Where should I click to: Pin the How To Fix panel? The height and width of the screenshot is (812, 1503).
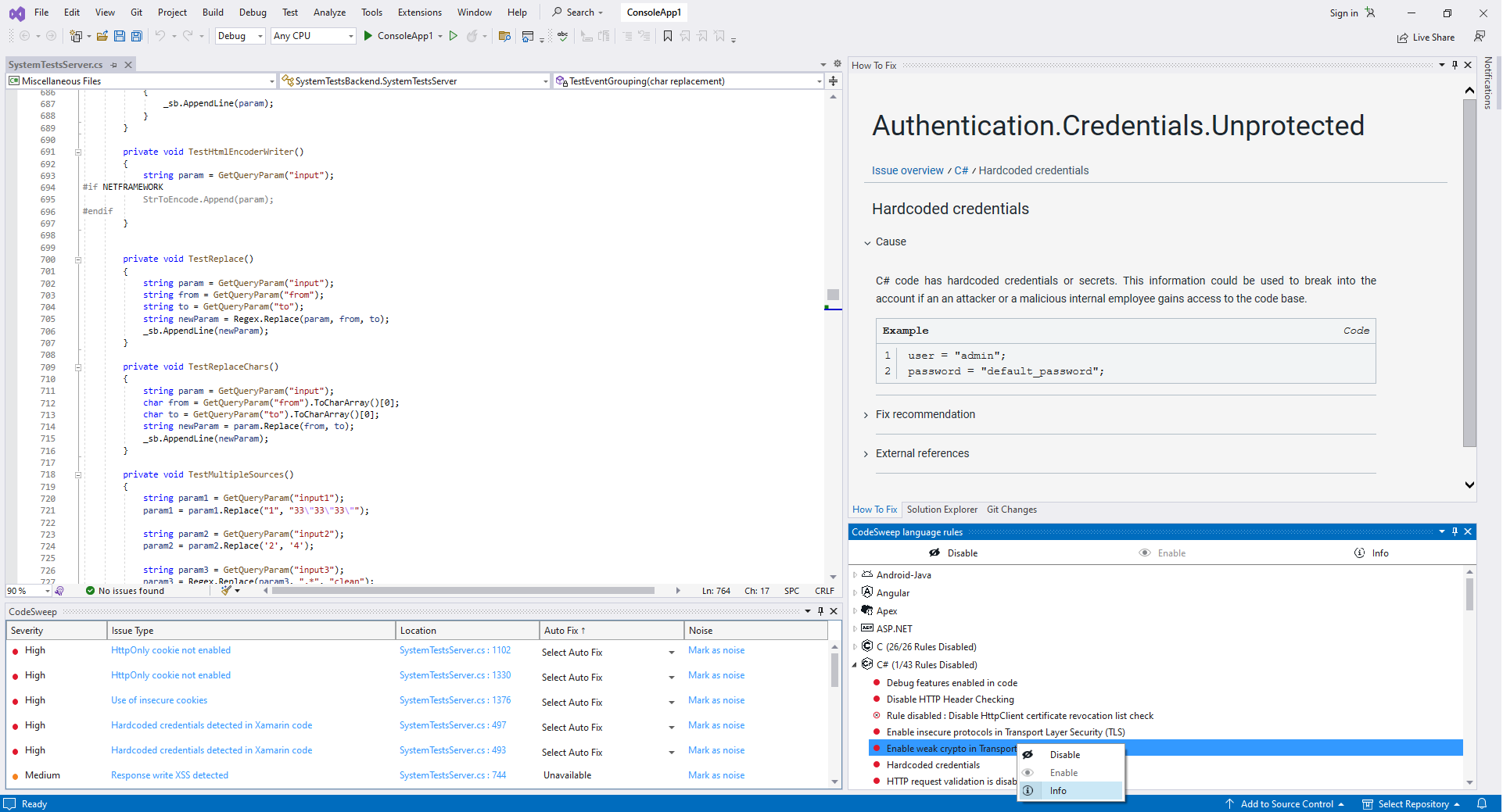coord(1455,66)
